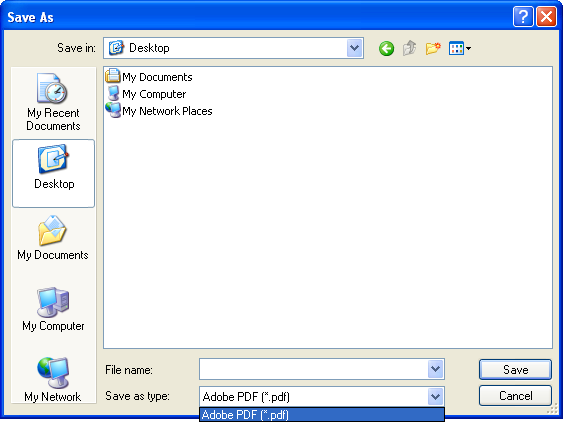This screenshot has height=422, width=563.
Task: Open My Documents in places bar
Action: 53,238
